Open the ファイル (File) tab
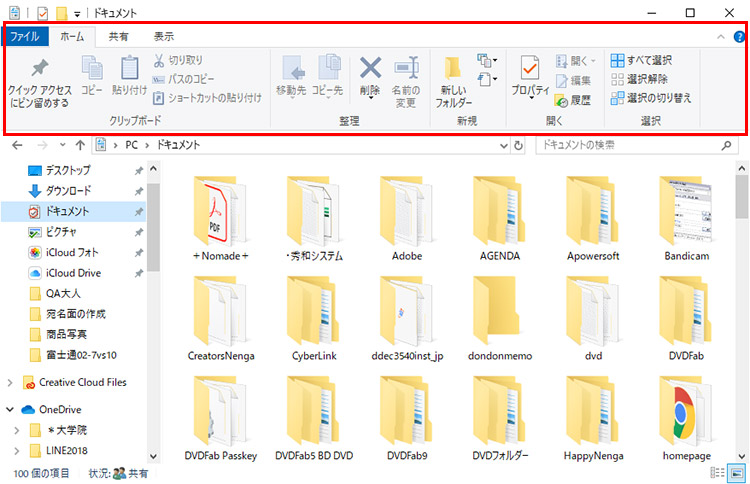This screenshot has width=750, height=484. coord(25,36)
